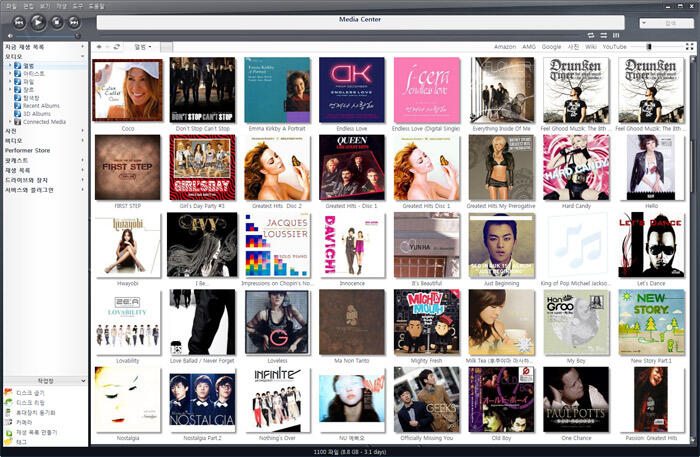Skip to the previous track
700x457 pixels.
(19, 22)
